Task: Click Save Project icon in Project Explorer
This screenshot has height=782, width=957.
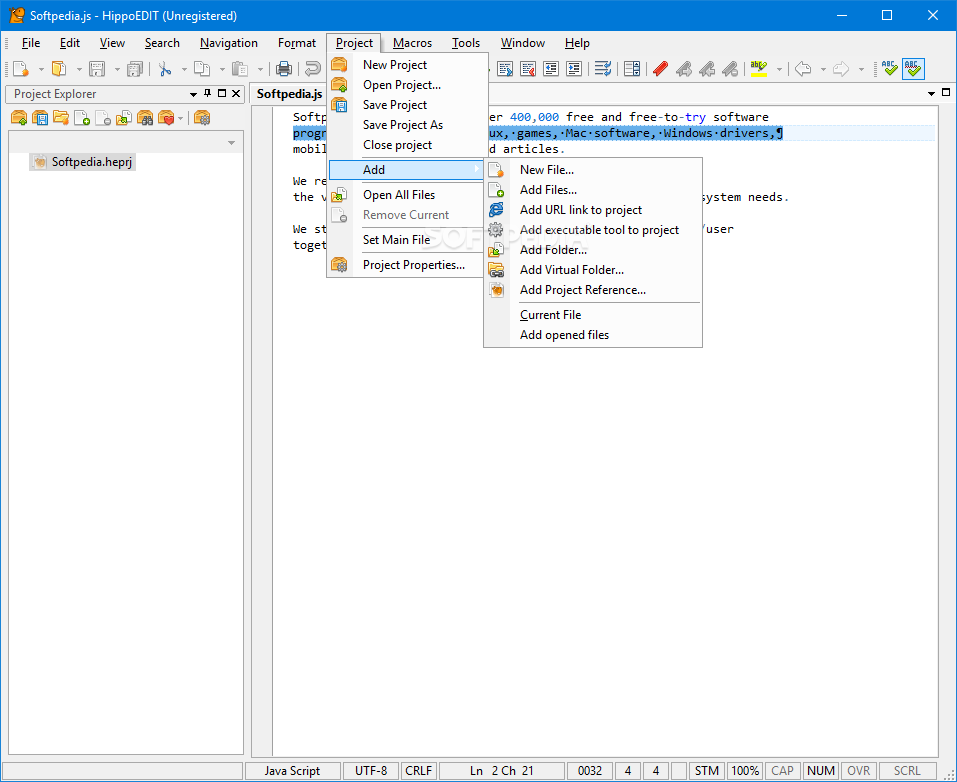Action: [40, 118]
